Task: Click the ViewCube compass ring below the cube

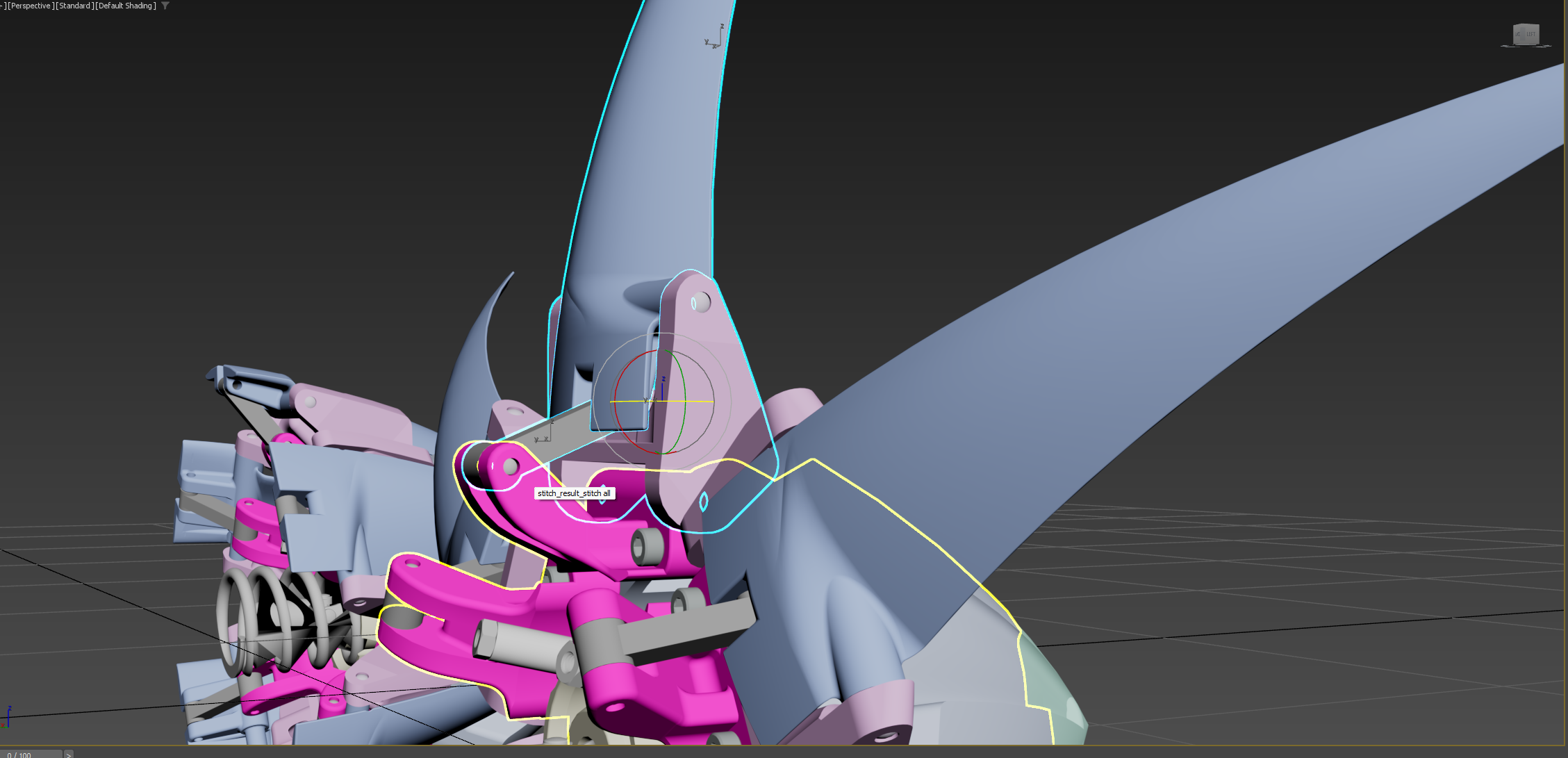Action: pos(1526,47)
